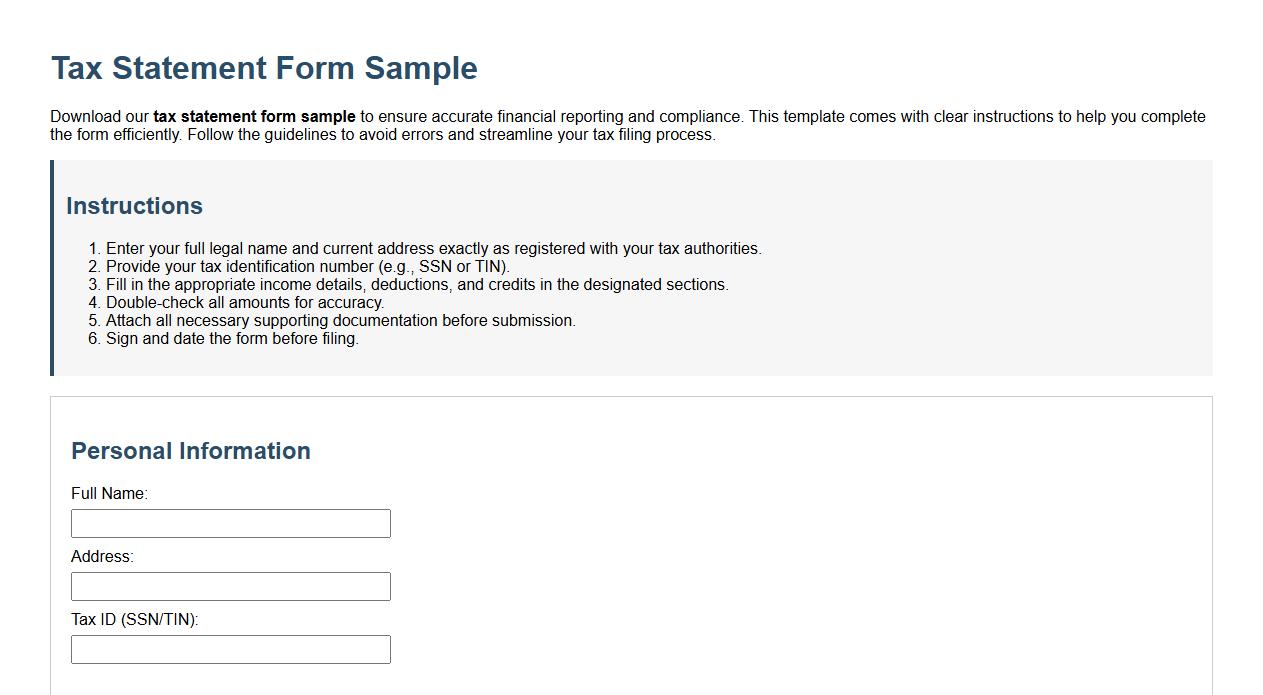
Task: Click the Tax ID (SSN/TIN) input field
Action: coord(230,649)
